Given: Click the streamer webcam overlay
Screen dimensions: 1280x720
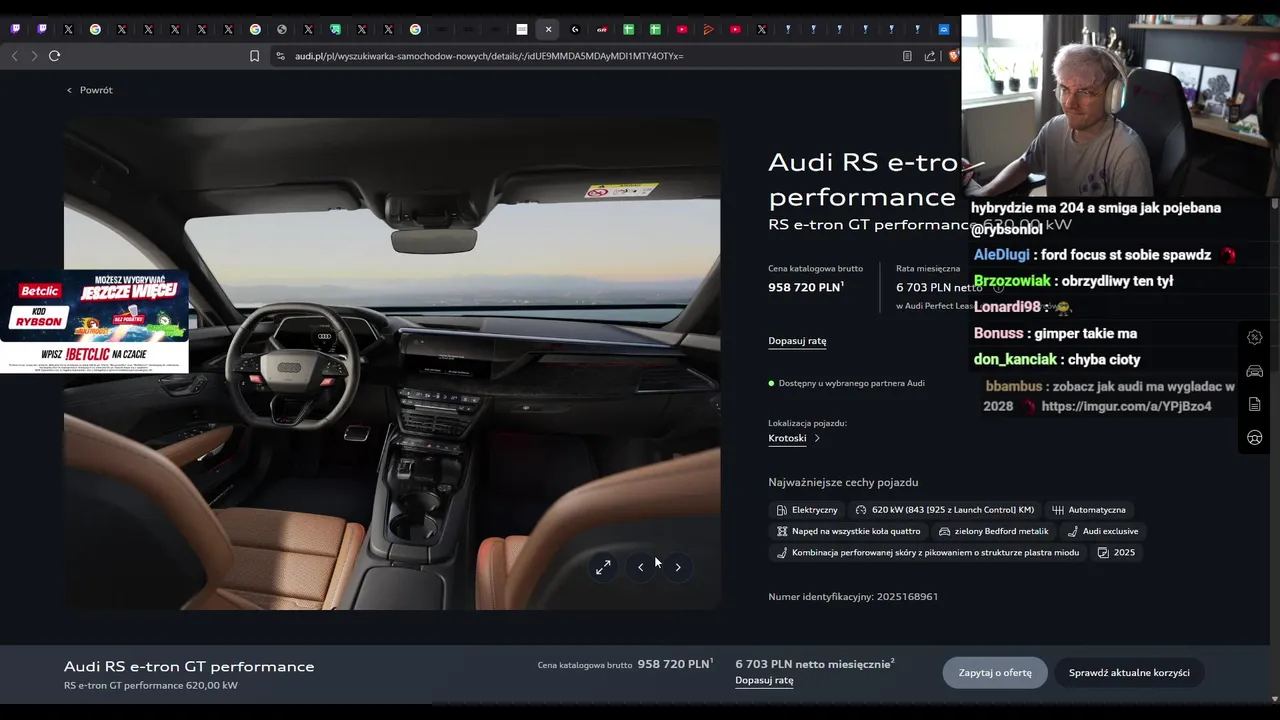Looking at the screenshot, I should coord(1120,105).
